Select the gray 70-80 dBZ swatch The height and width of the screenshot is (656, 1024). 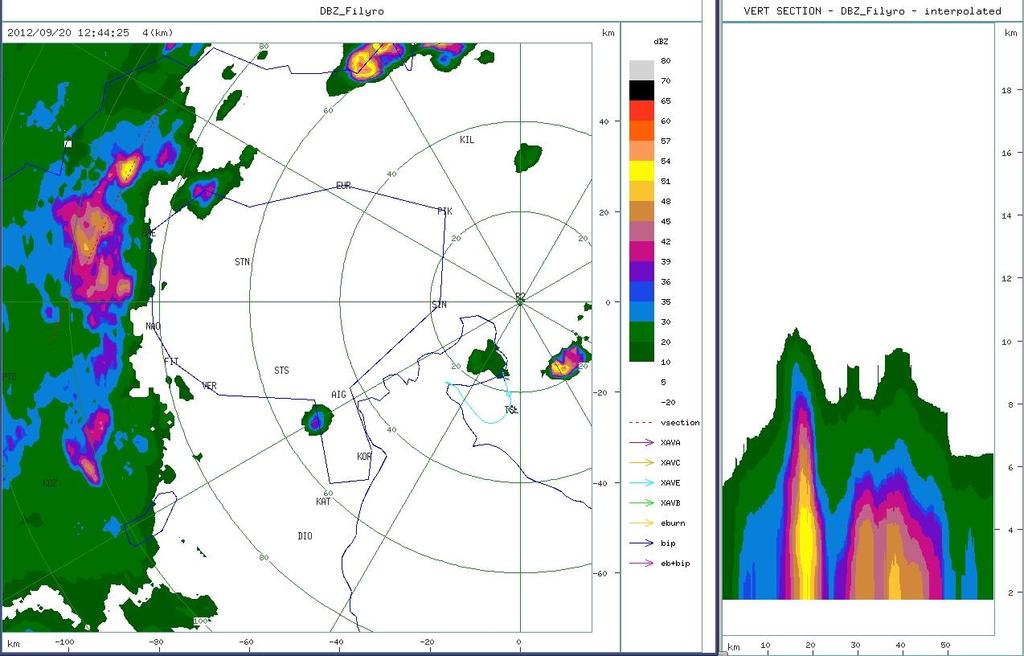641,71
